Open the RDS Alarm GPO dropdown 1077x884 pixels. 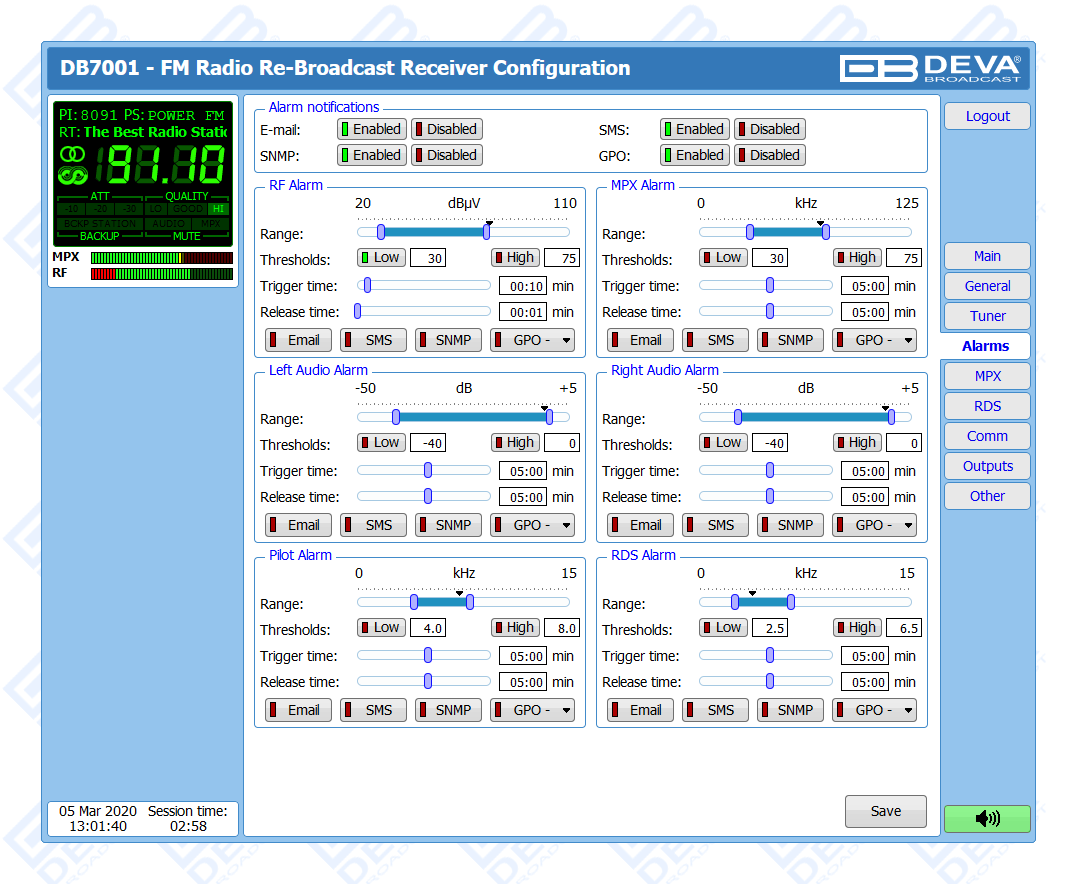pos(874,710)
